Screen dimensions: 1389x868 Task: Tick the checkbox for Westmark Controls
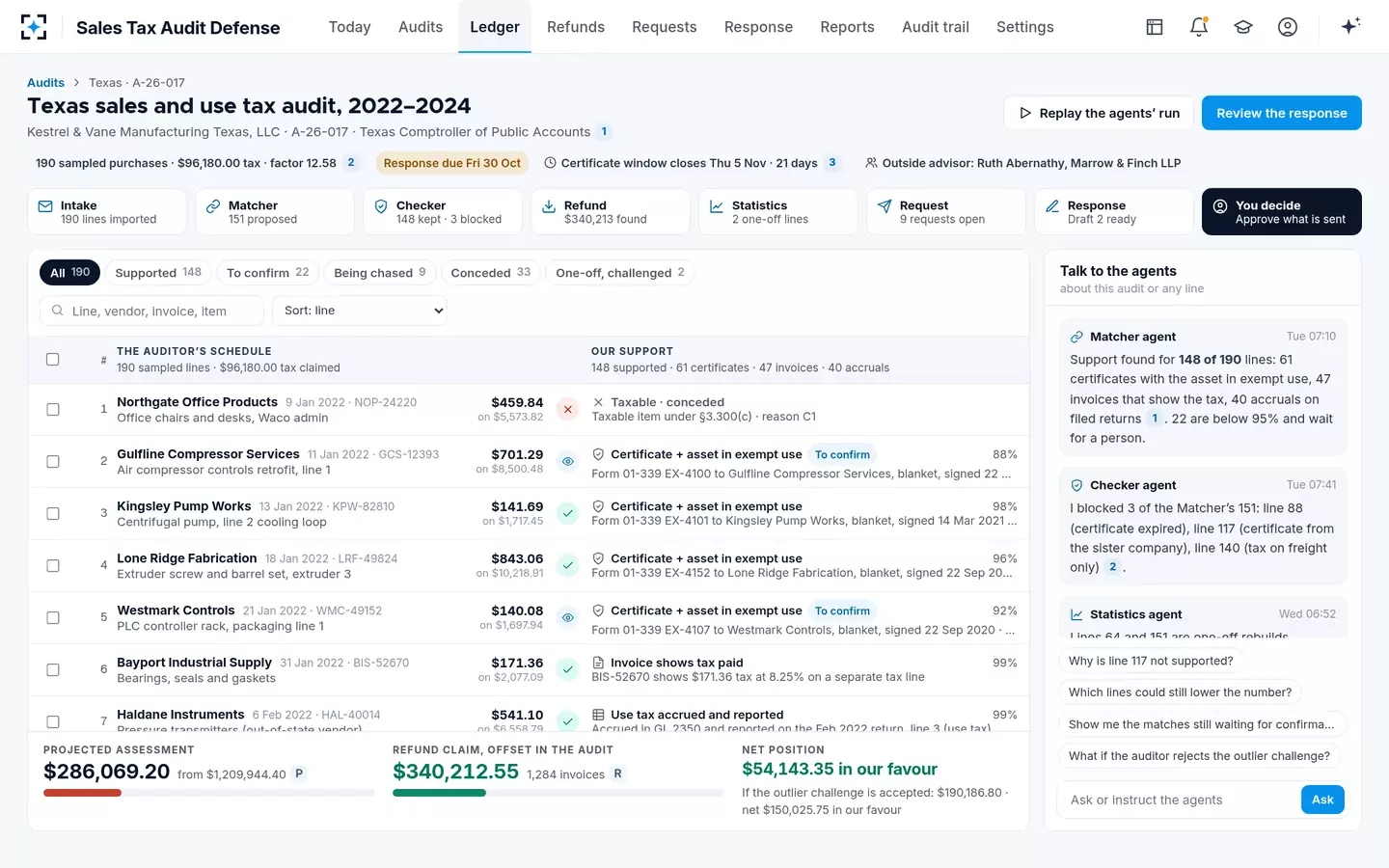(53, 618)
